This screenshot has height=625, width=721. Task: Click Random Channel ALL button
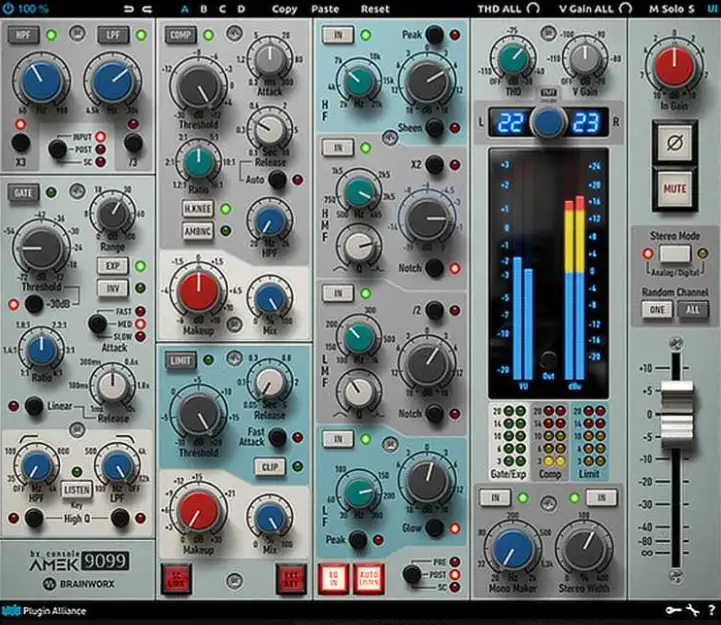tap(692, 310)
